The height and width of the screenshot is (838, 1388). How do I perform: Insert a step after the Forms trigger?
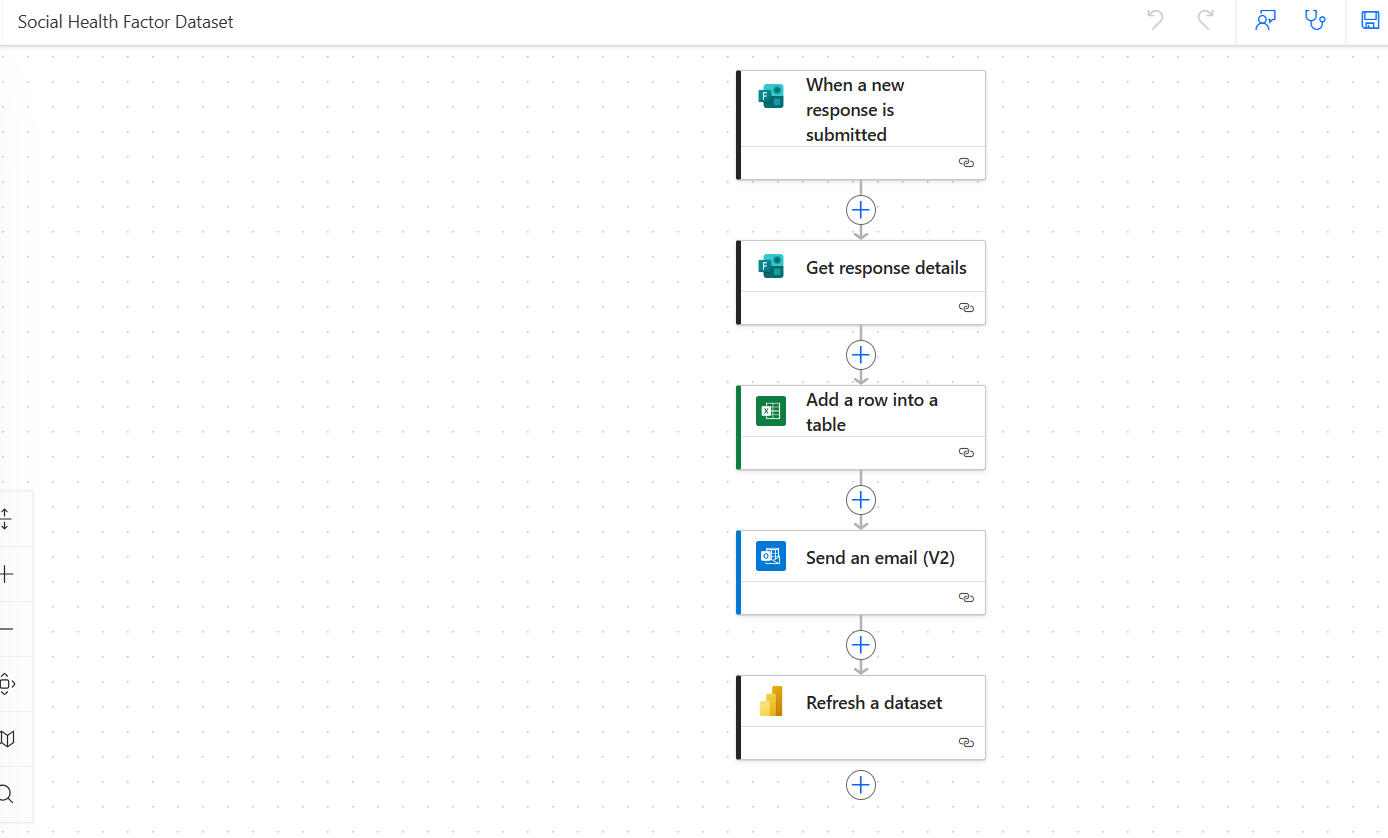click(860, 210)
